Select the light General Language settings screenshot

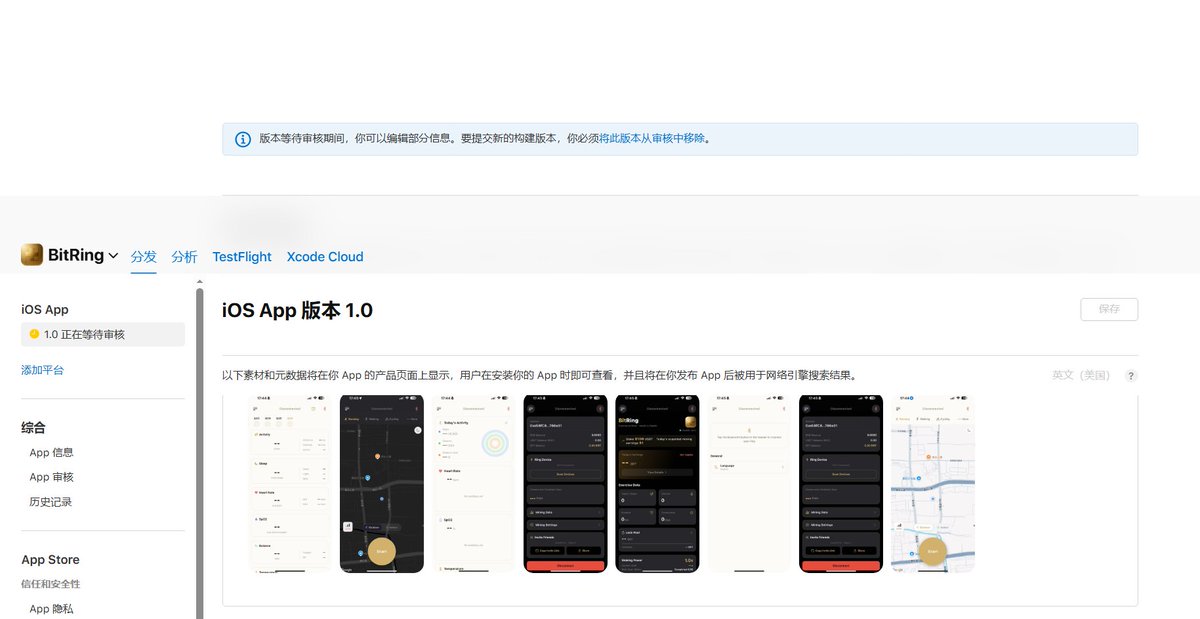point(749,484)
